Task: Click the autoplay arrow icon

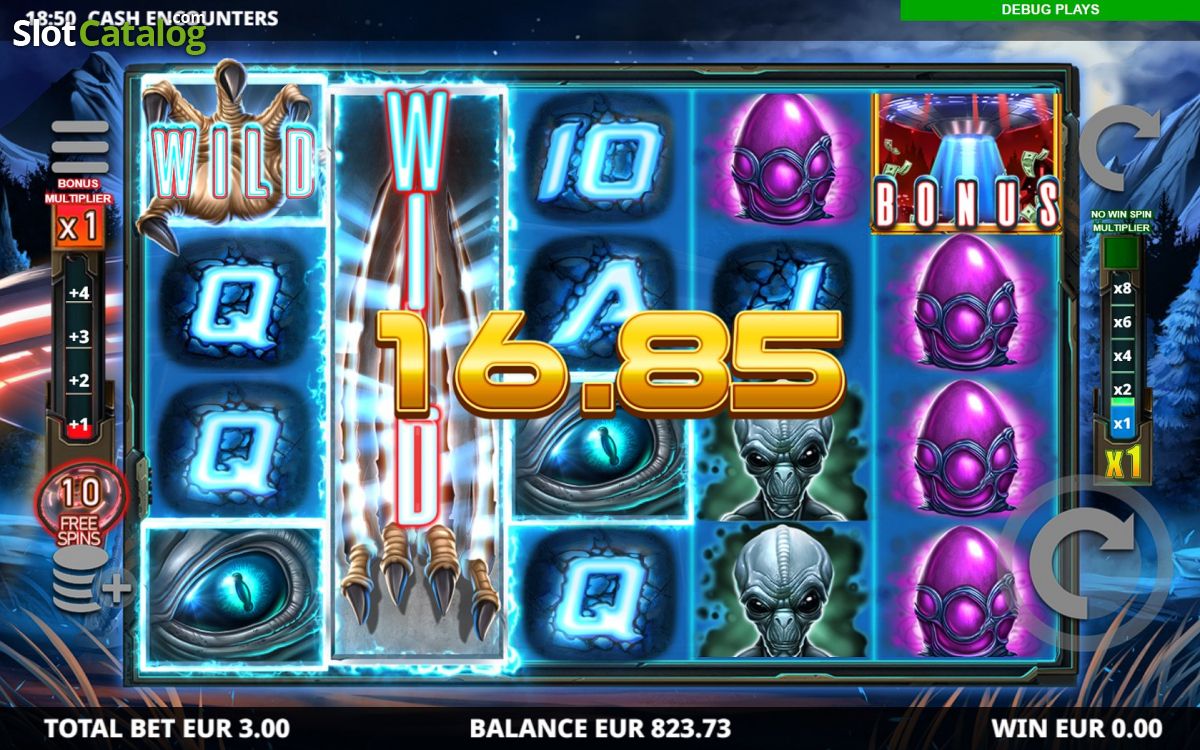Action: 1120,148
